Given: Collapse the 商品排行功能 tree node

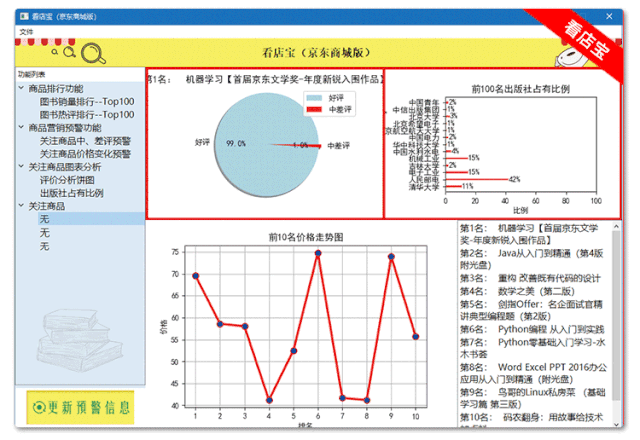Looking at the screenshot, I should (21, 88).
